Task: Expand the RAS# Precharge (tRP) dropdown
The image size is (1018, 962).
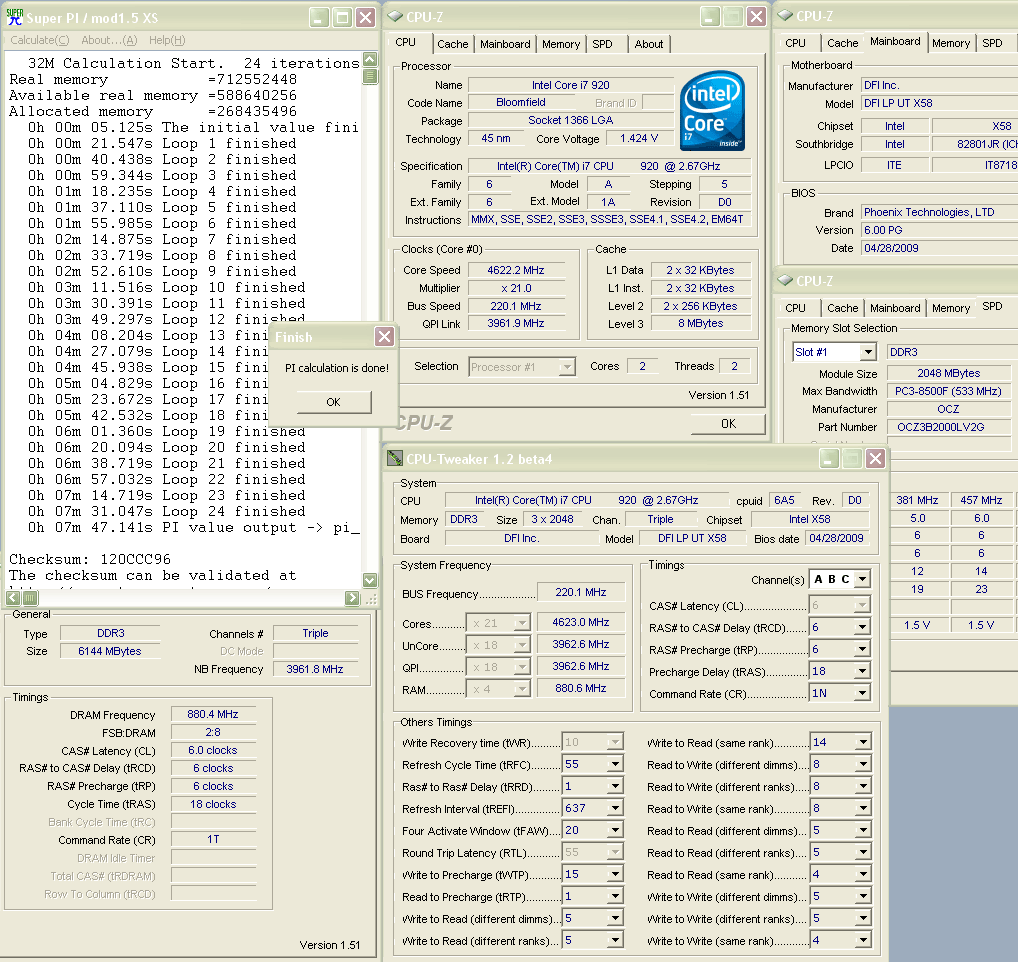Action: pos(862,649)
